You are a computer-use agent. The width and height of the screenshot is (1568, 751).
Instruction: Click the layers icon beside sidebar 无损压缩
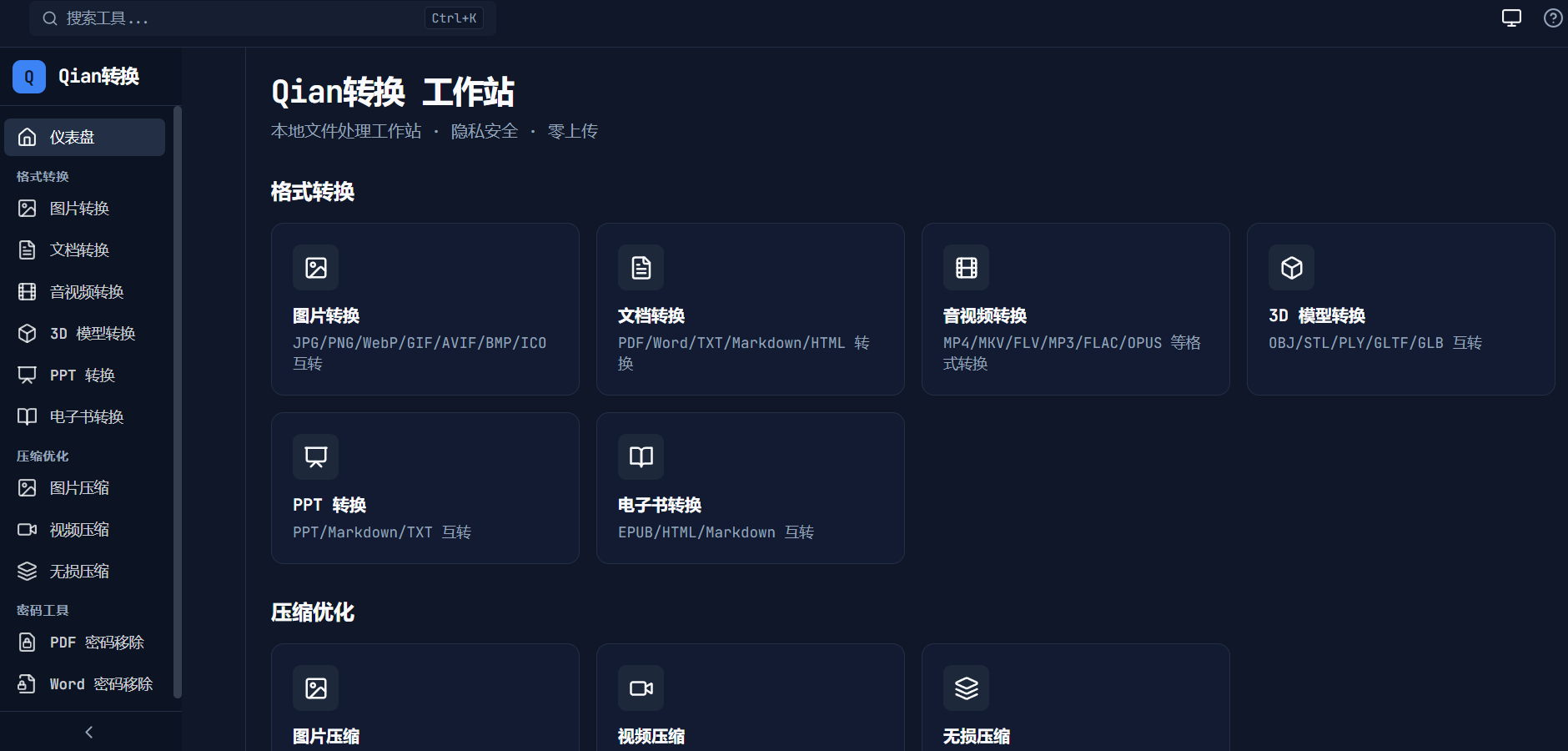pos(28,572)
